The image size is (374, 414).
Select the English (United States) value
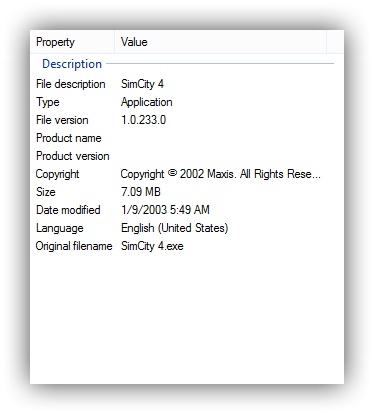(175, 228)
